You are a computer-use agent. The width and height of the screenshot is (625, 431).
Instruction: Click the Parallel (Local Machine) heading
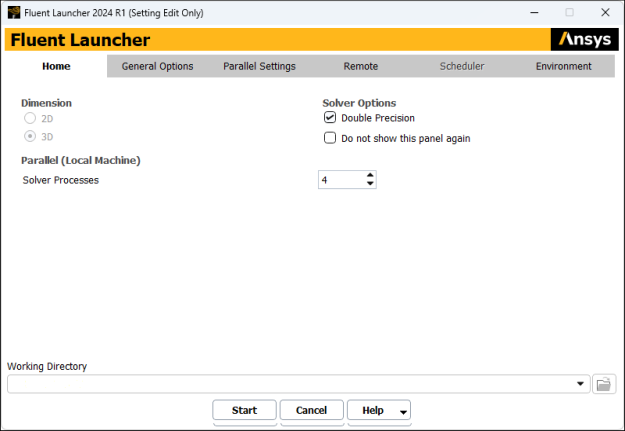click(x=81, y=160)
